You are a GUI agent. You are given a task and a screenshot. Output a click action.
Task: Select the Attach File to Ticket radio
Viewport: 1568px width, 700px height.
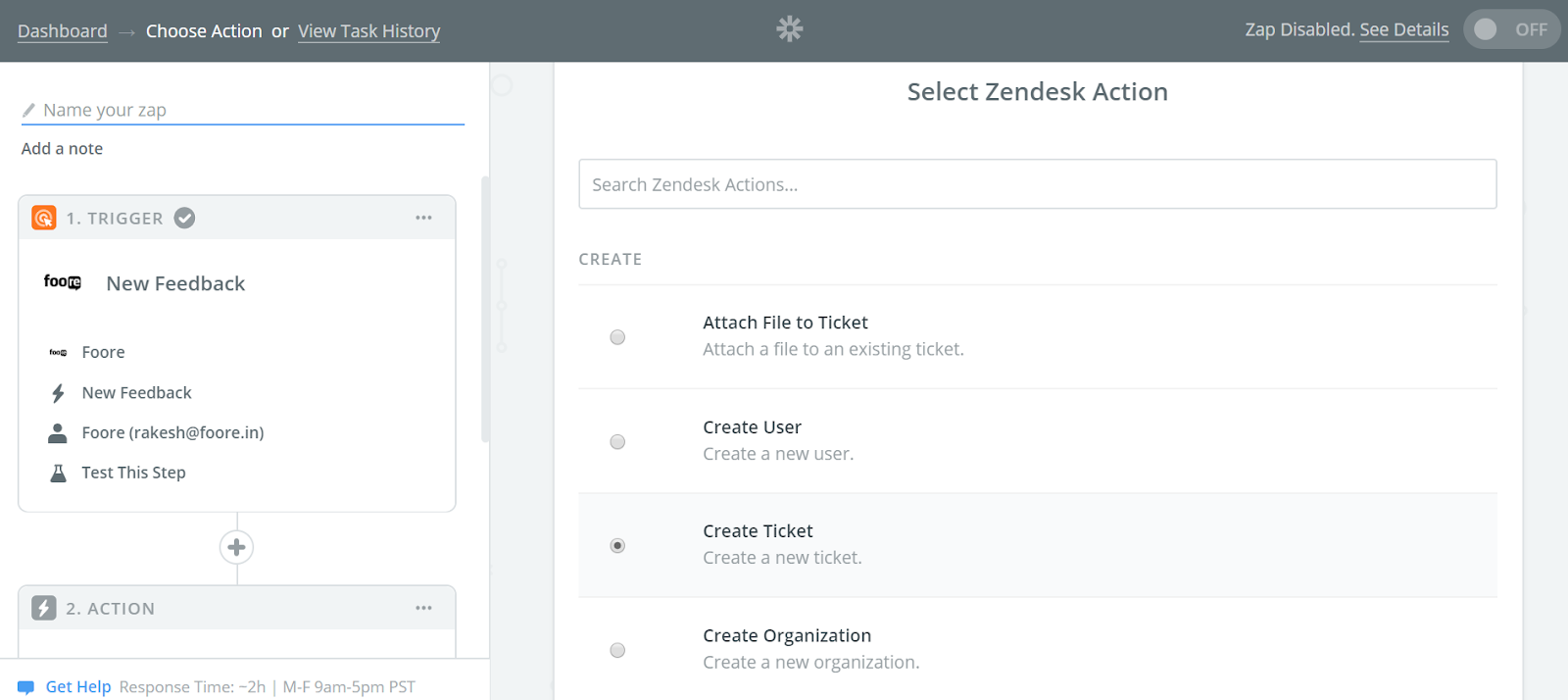point(617,337)
